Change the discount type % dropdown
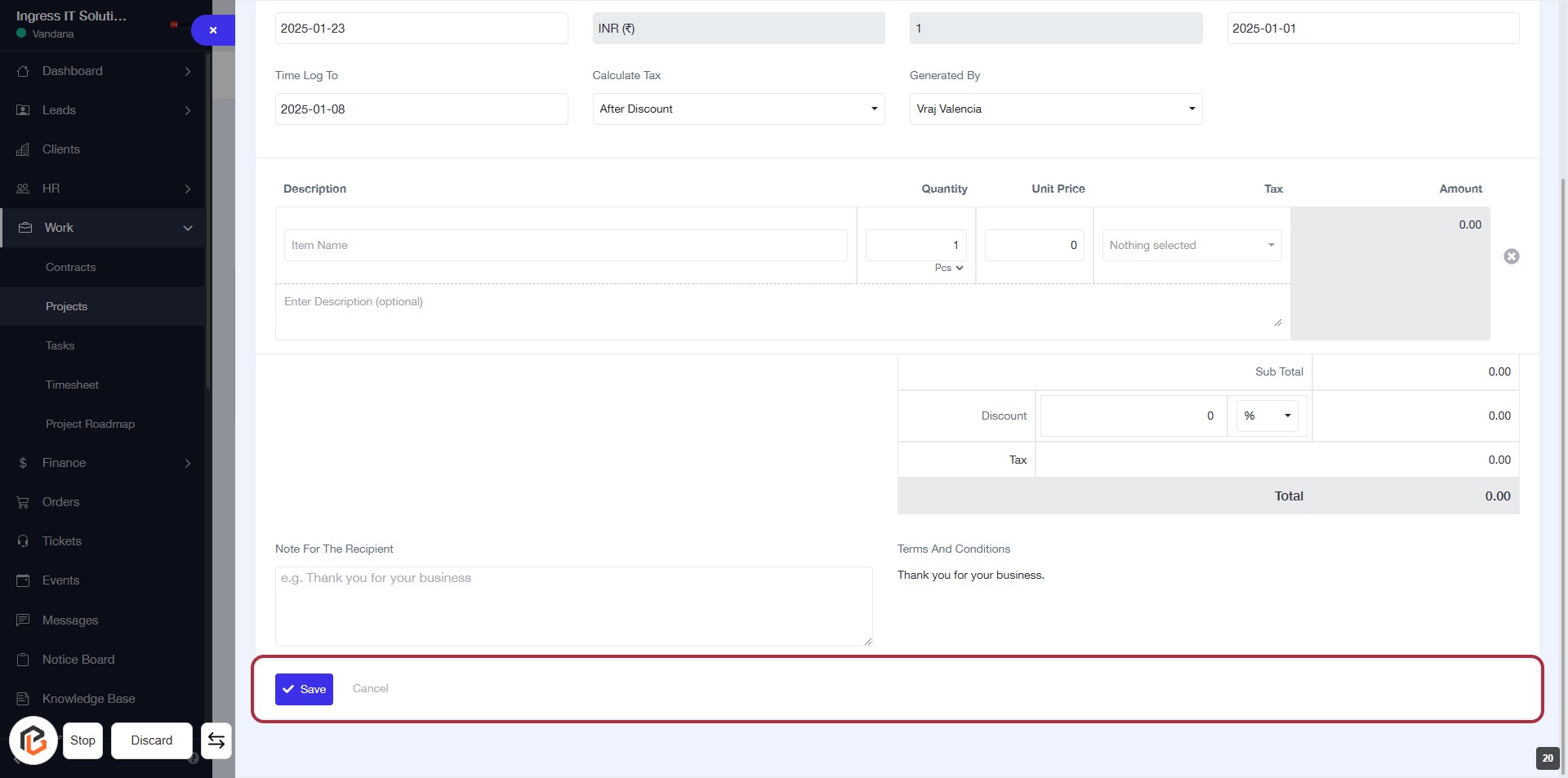The width and height of the screenshot is (1568, 778). pyautogui.click(x=1267, y=416)
